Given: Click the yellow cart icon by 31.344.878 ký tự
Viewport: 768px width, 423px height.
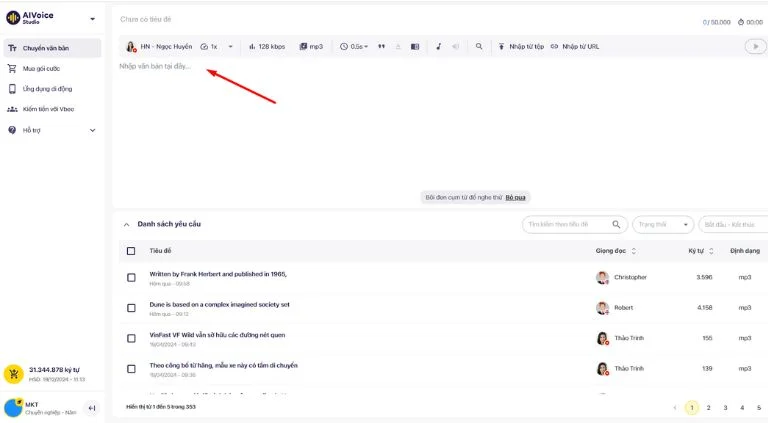Looking at the screenshot, I should 14,374.
